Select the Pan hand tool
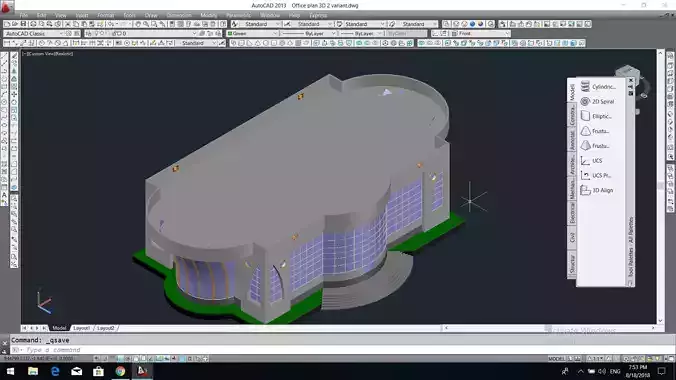676x380 pixels. (138, 24)
